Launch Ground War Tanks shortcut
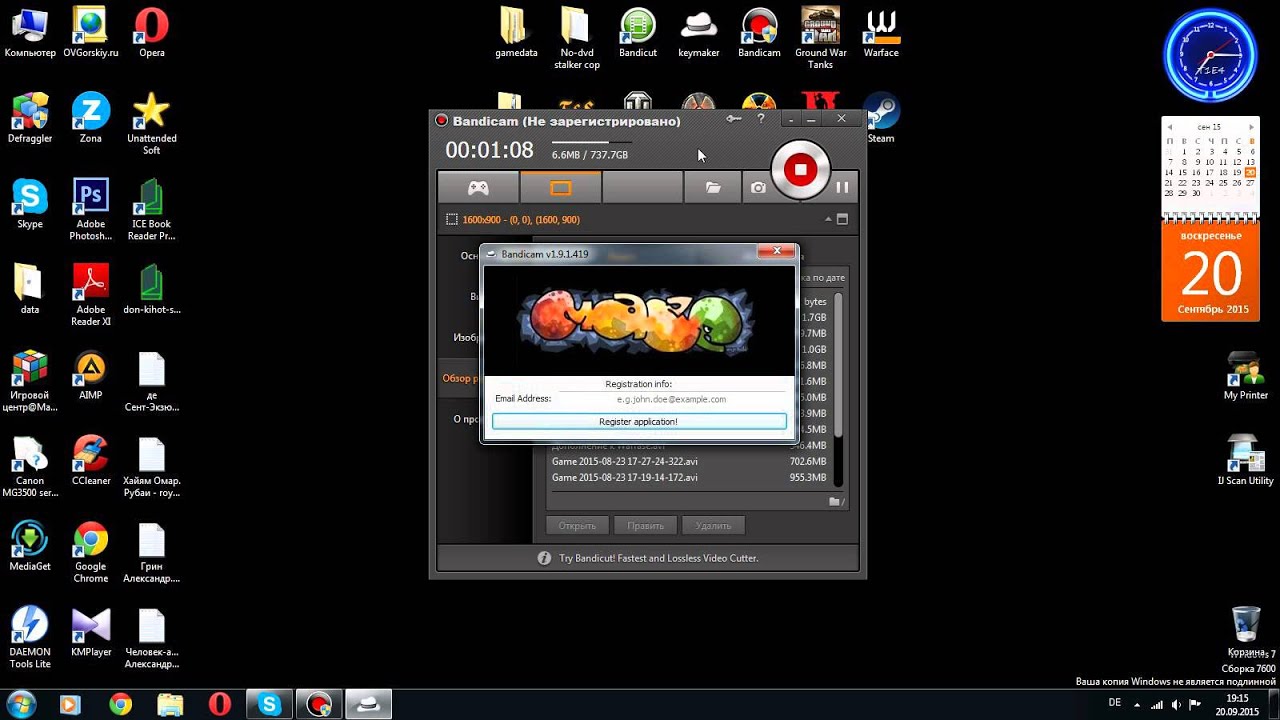The height and width of the screenshot is (720, 1280). point(820,39)
